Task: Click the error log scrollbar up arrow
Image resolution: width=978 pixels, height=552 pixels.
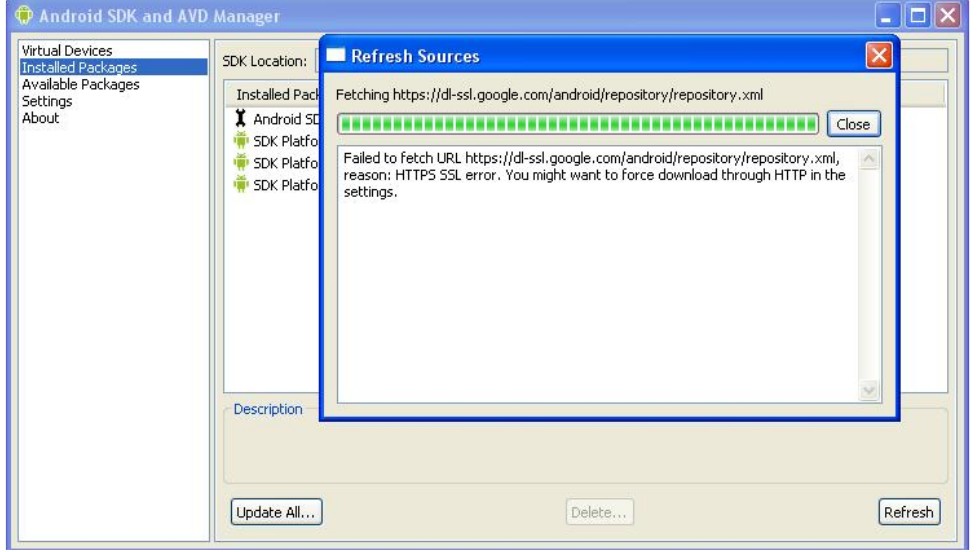Action: point(869,159)
